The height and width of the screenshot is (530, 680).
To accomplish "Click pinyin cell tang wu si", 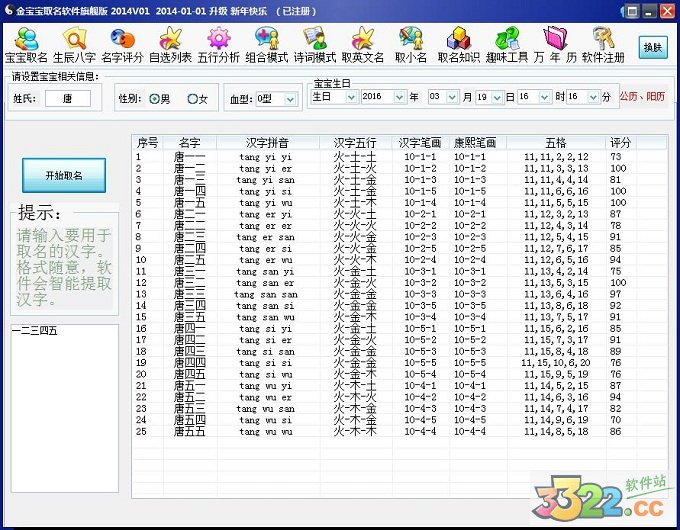I will 265,420.
